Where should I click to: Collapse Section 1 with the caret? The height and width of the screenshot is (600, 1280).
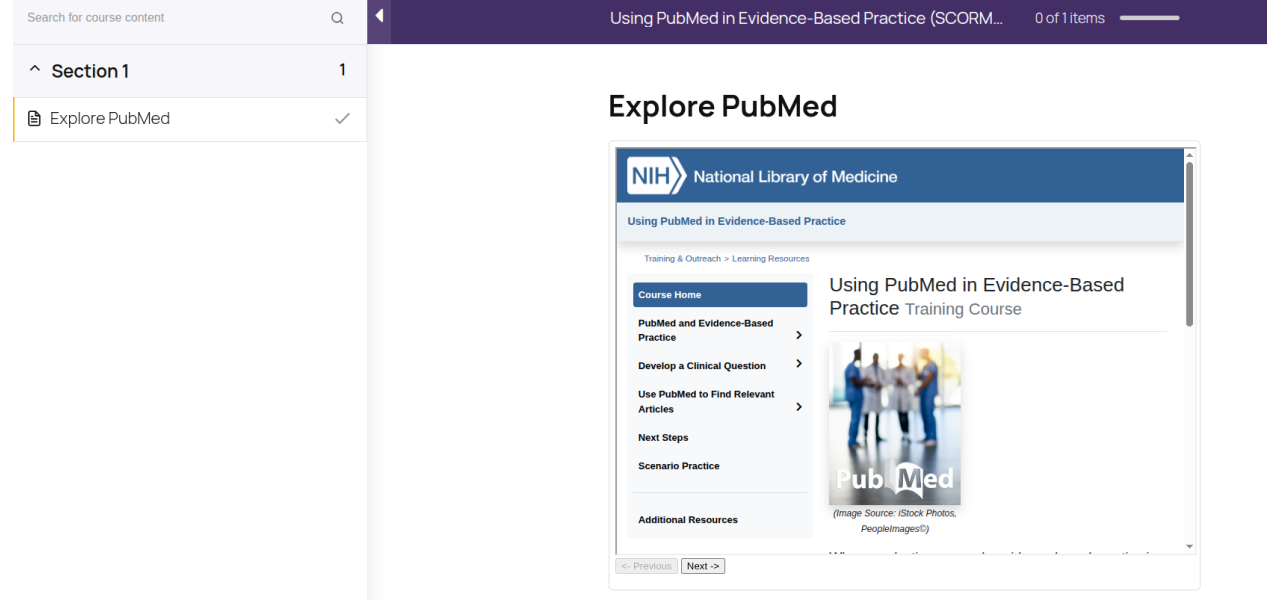(35, 70)
